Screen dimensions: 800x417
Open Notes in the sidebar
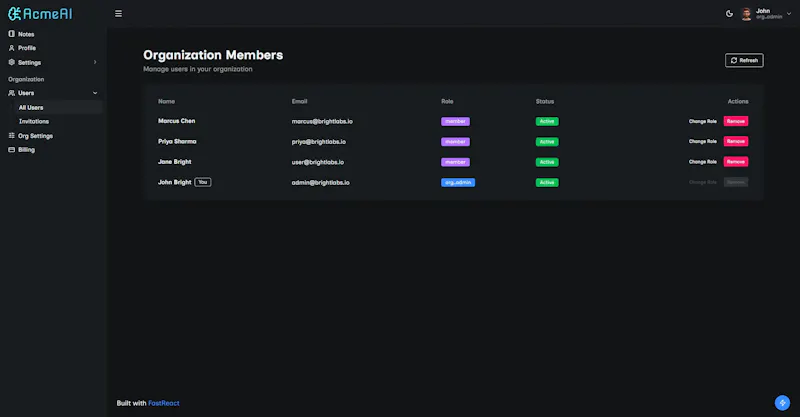point(26,34)
